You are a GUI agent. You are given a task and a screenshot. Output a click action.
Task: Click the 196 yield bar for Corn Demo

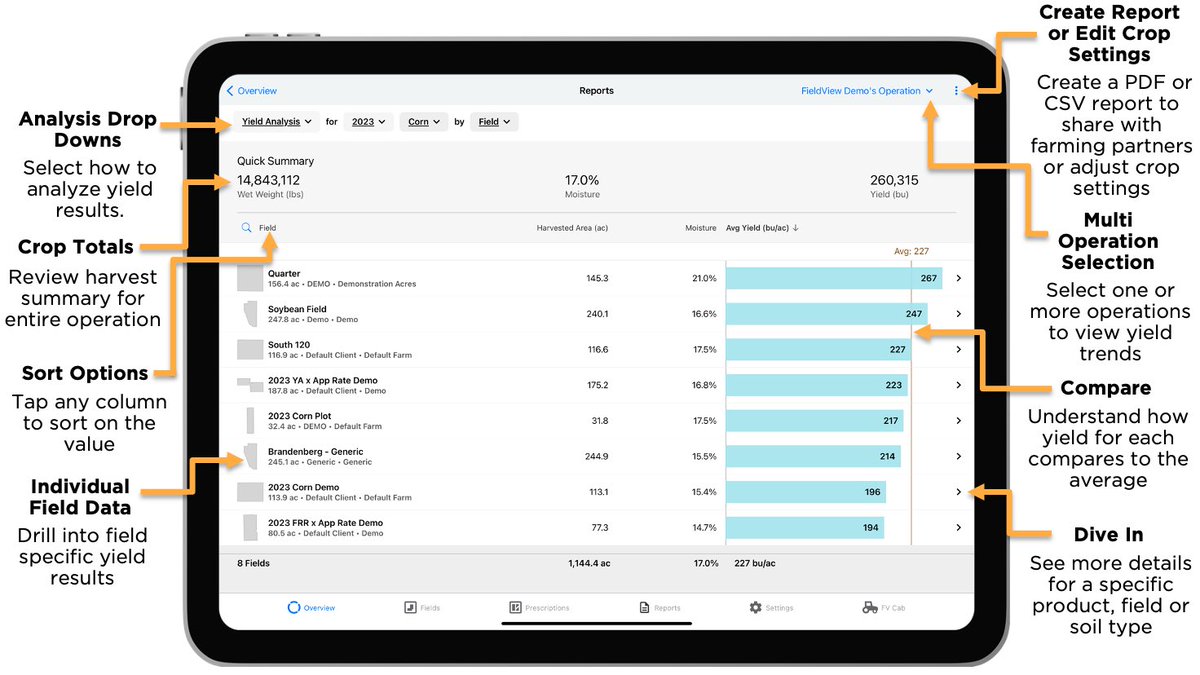coord(806,492)
